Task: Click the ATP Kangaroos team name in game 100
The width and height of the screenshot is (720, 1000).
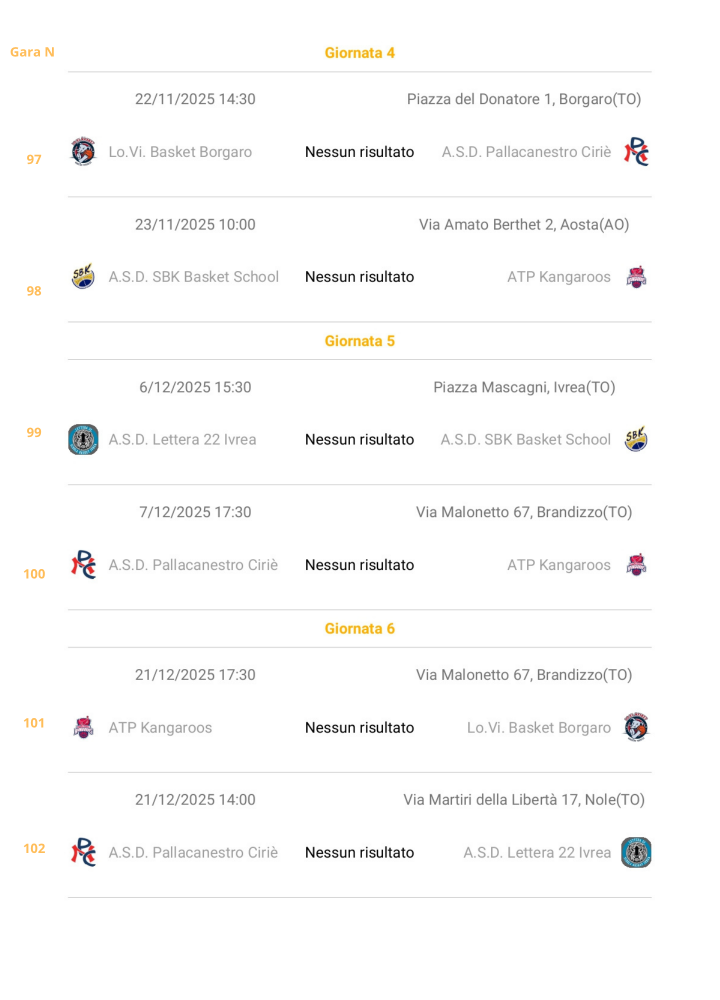Action: (559, 565)
